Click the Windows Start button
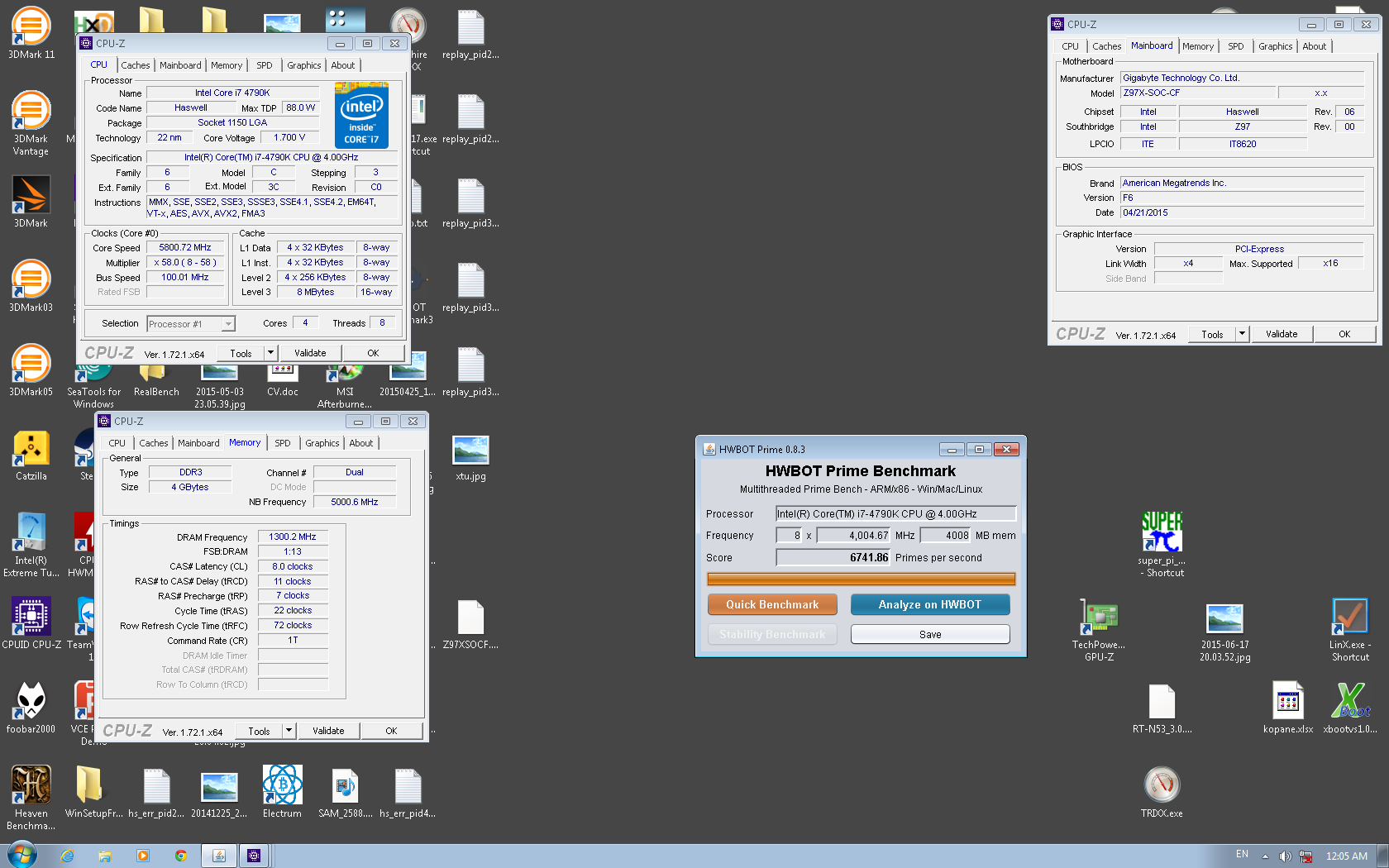The image size is (1389, 868). (x=21, y=855)
